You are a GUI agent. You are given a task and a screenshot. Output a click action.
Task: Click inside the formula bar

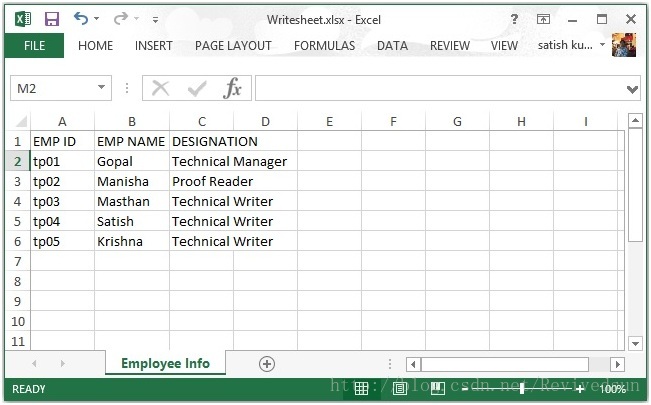(440, 88)
